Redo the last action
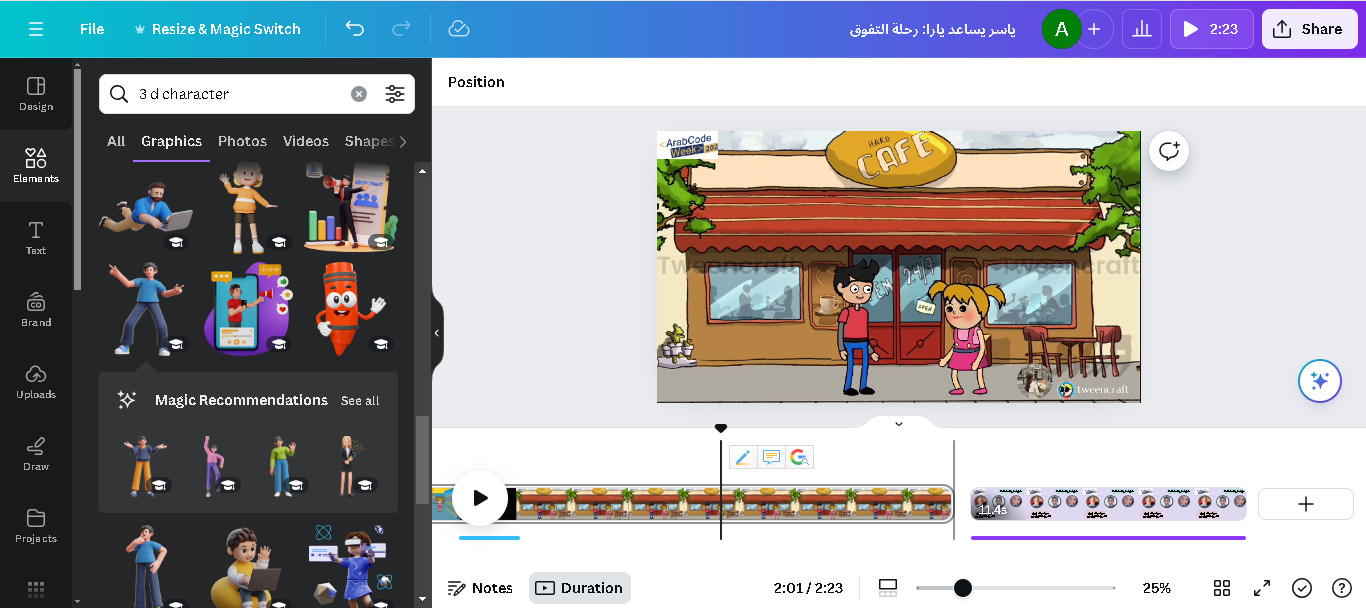The image size is (1366, 608). (401, 29)
